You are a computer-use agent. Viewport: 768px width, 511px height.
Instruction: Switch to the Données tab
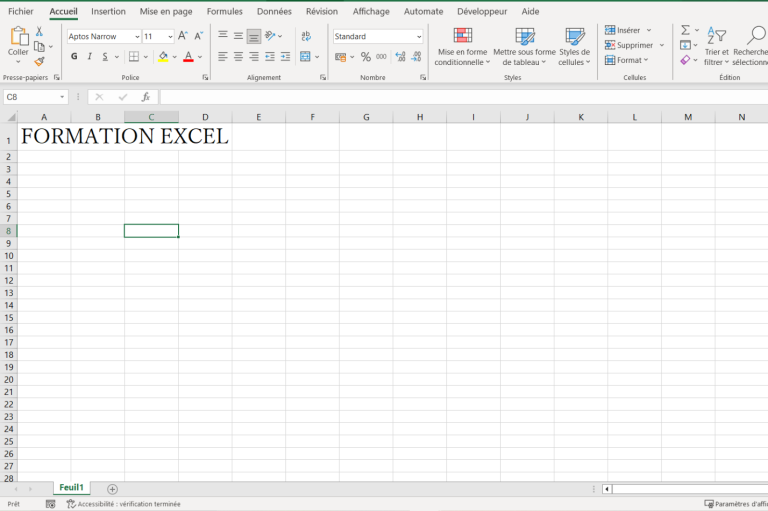(x=274, y=11)
